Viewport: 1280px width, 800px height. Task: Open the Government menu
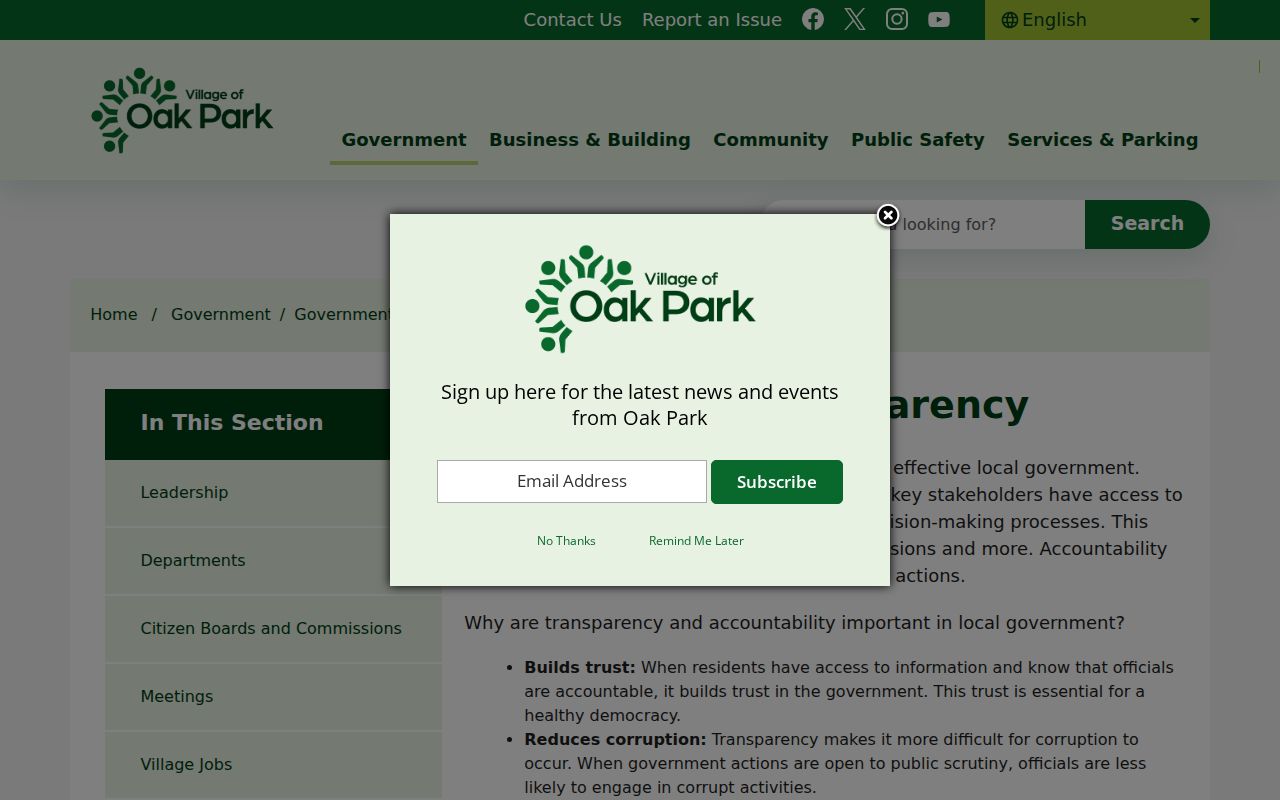tap(404, 140)
